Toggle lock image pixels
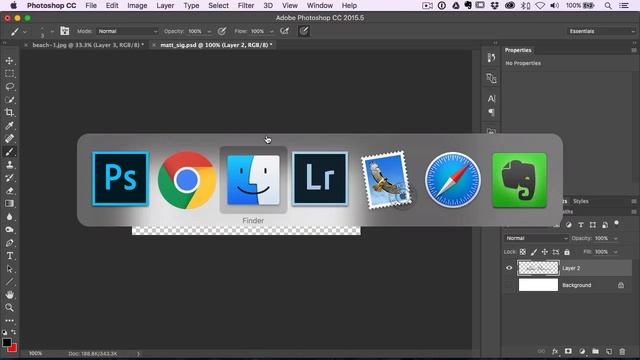Image resolution: width=640 pixels, height=360 pixels. 533,252
